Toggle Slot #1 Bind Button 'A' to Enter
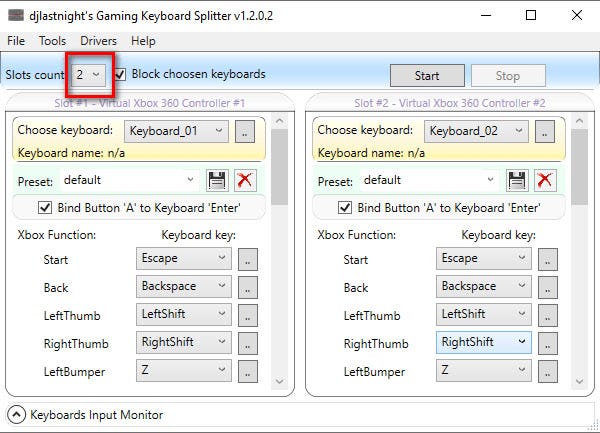600x433 pixels. pyautogui.click(x=45, y=208)
